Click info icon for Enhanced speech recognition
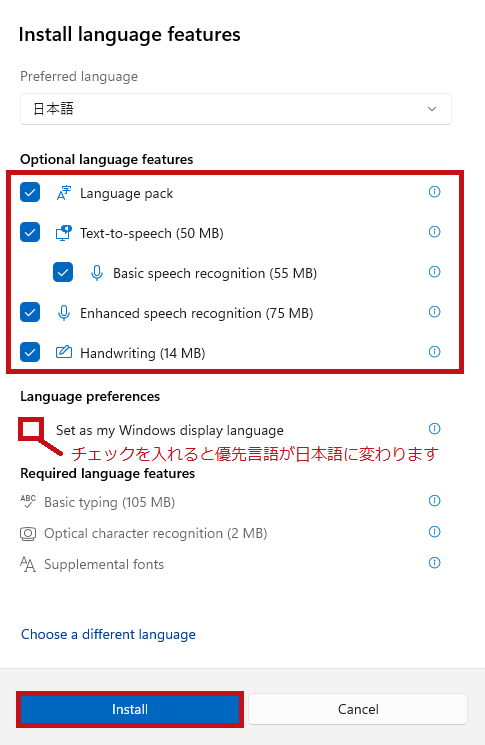Viewport: 485px width, 745px height. coord(434,312)
